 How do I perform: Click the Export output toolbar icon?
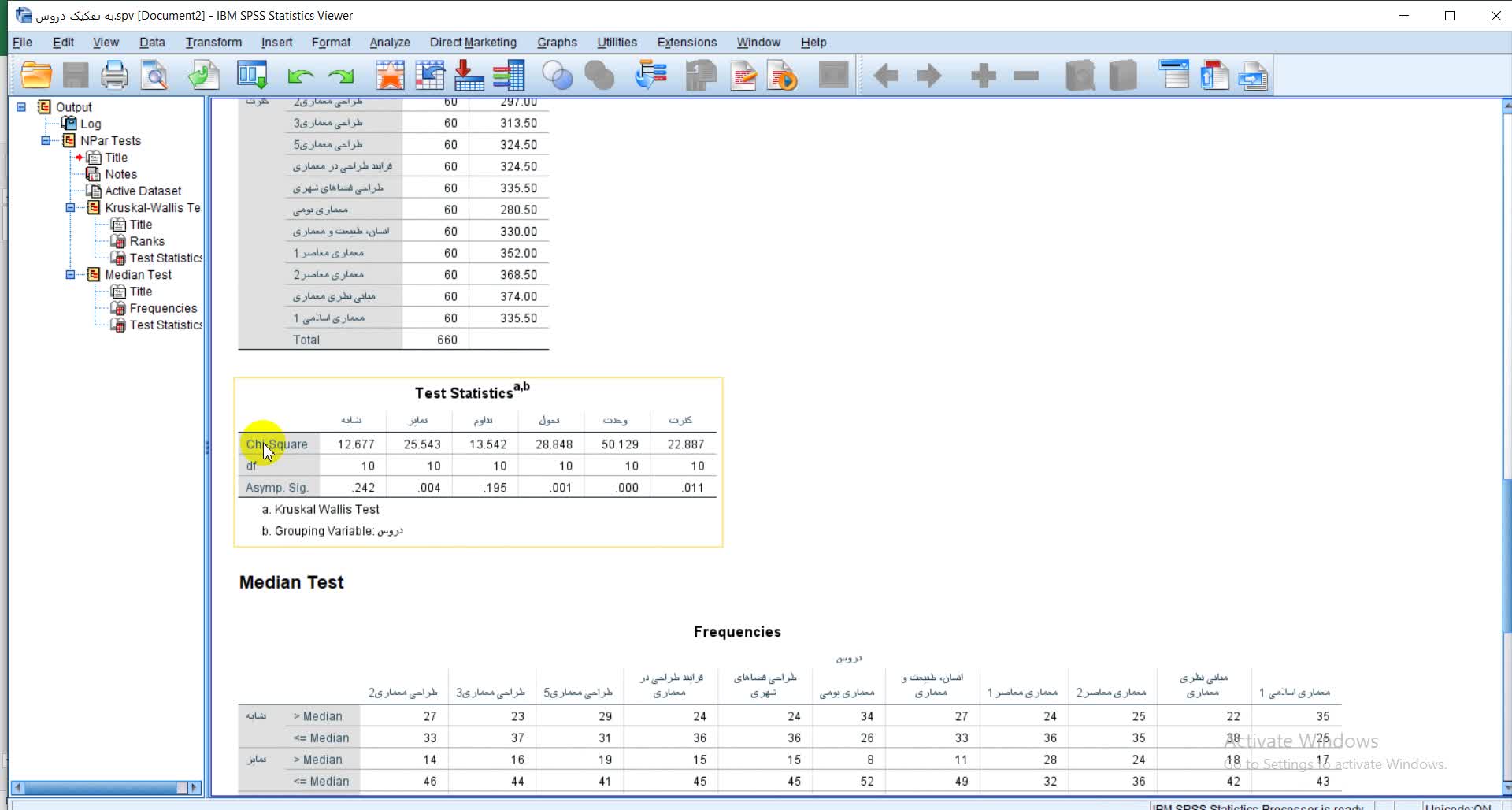[x=203, y=76]
